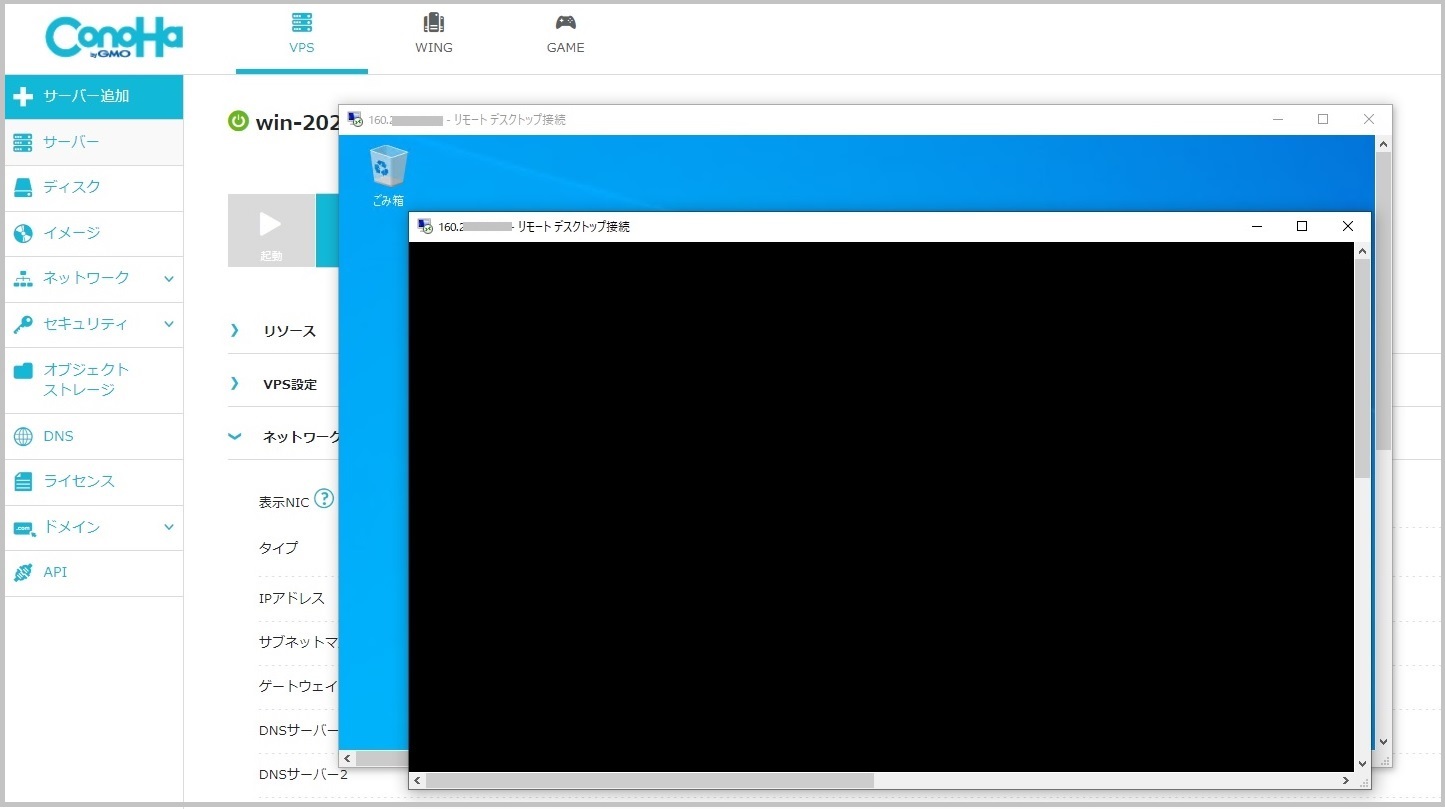The height and width of the screenshot is (809, 1445).
Task: Open DNS in the sidebar
Action: pos(94,436)
